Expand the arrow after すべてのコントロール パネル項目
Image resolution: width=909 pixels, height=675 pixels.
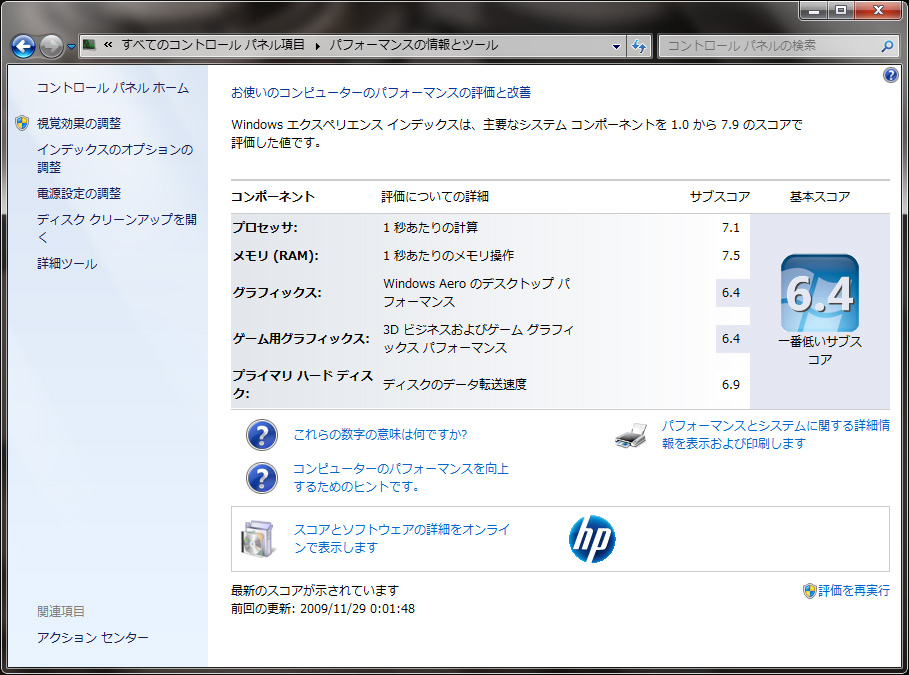(318, 45)
